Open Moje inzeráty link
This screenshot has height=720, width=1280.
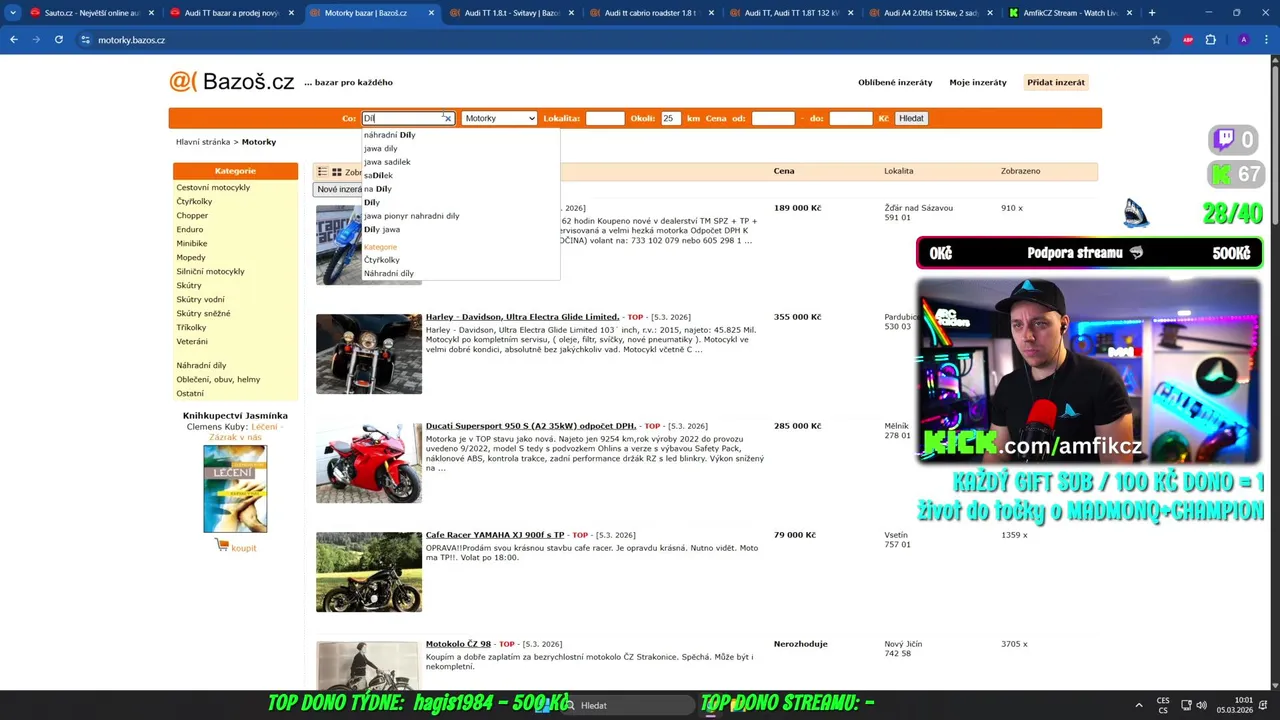point(978,82)
